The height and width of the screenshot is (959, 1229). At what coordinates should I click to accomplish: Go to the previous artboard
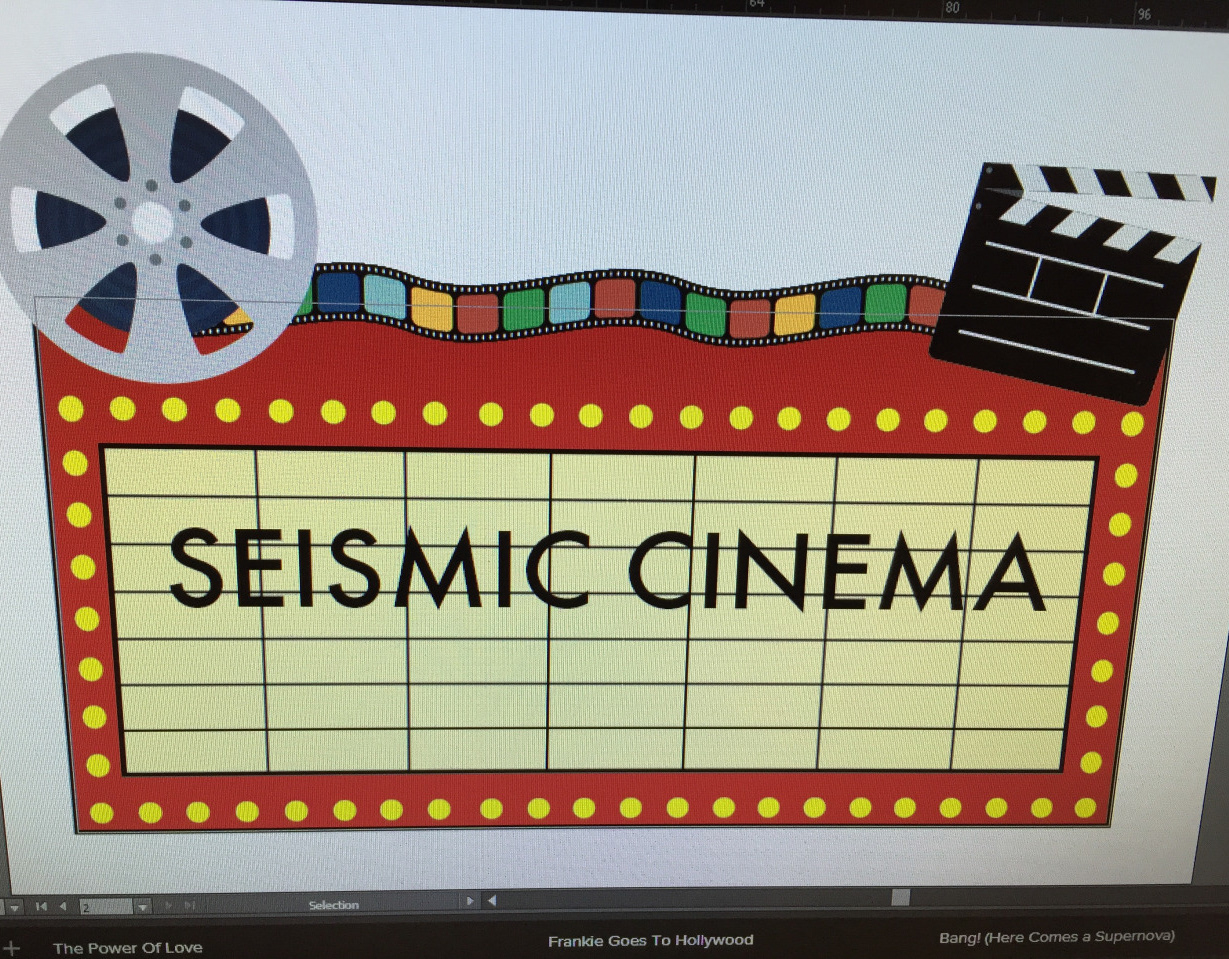pyautogui.click(x=62, y=906)
